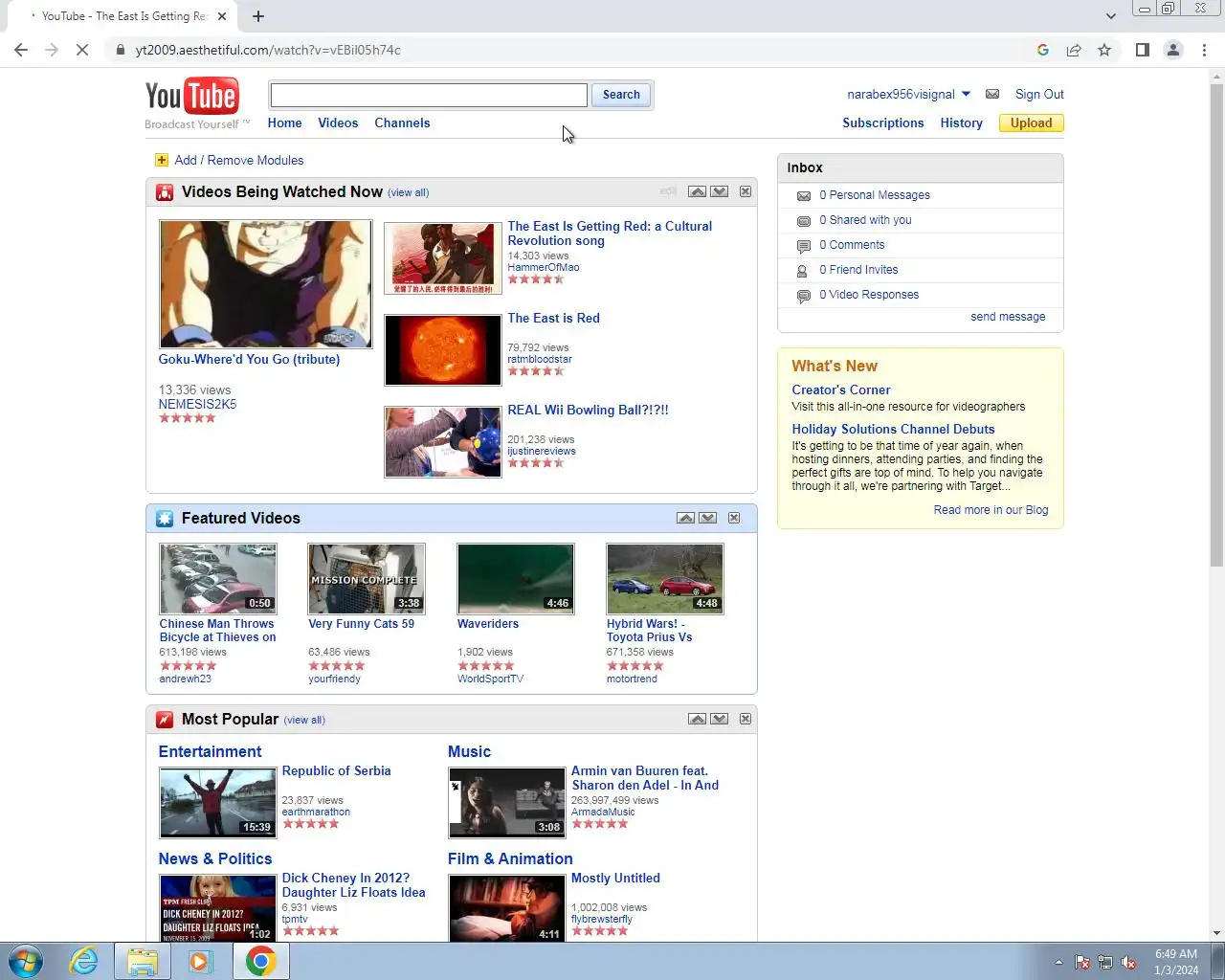Move Featured Videos module down

[x=707, y=518]
